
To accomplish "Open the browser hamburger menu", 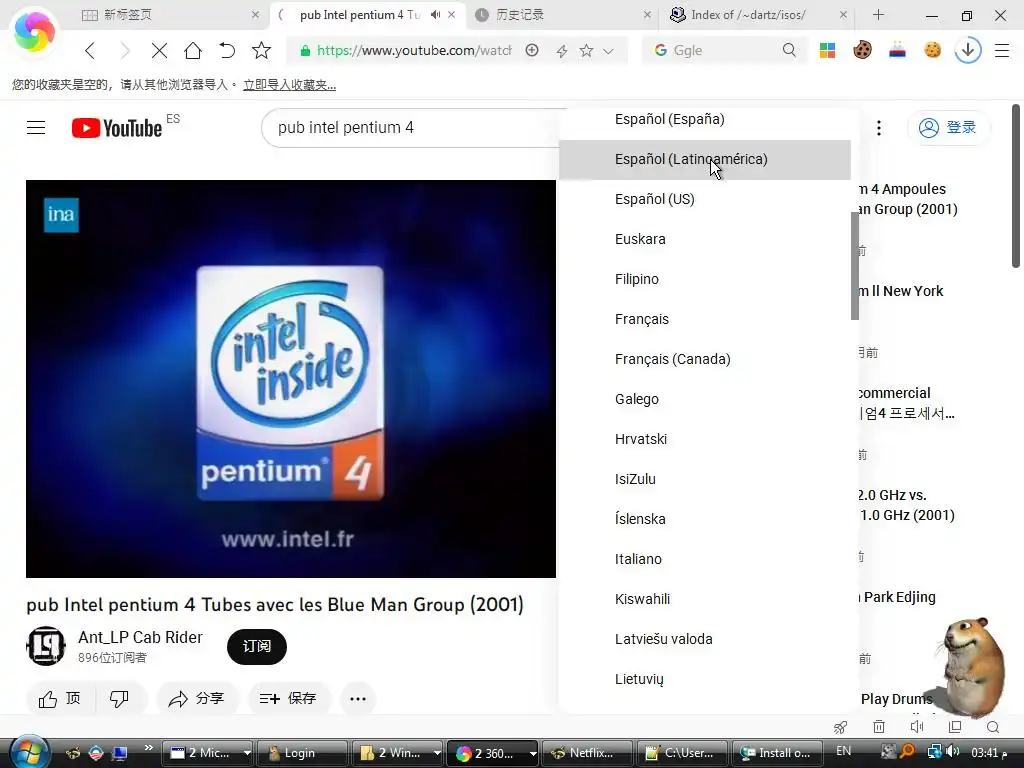I will tap(1002, 50).
